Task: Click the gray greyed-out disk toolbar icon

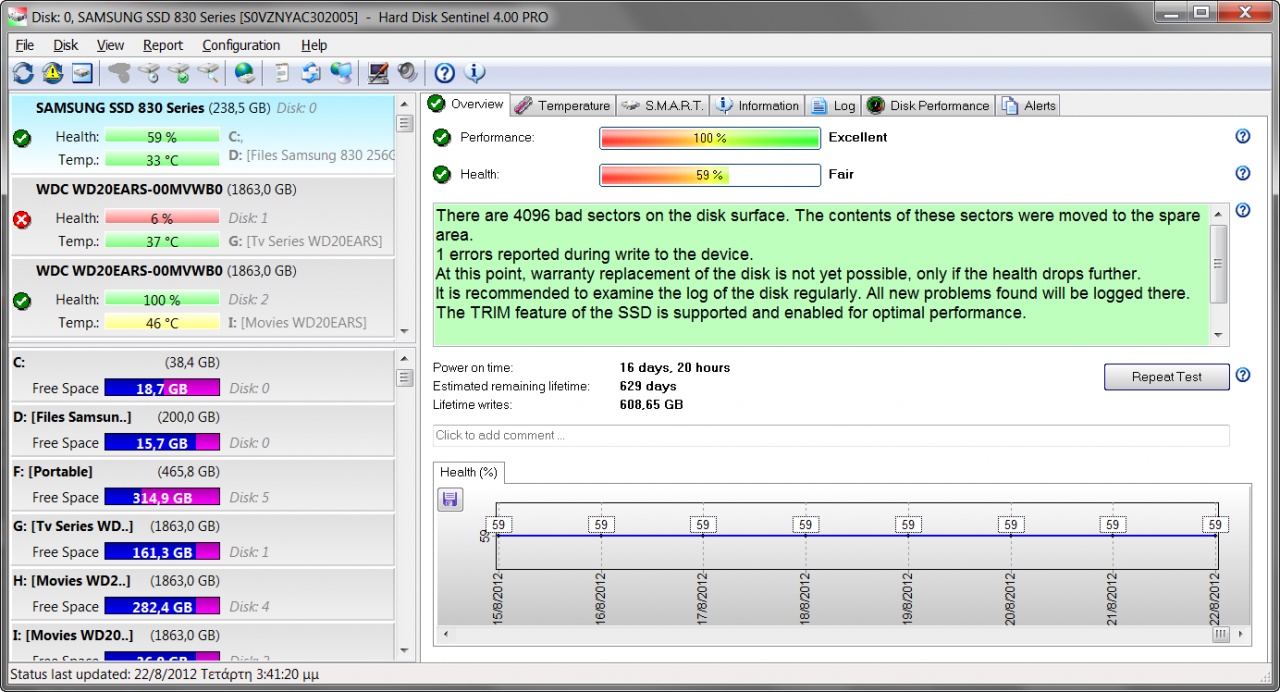Action: click(x=119, y=73)
